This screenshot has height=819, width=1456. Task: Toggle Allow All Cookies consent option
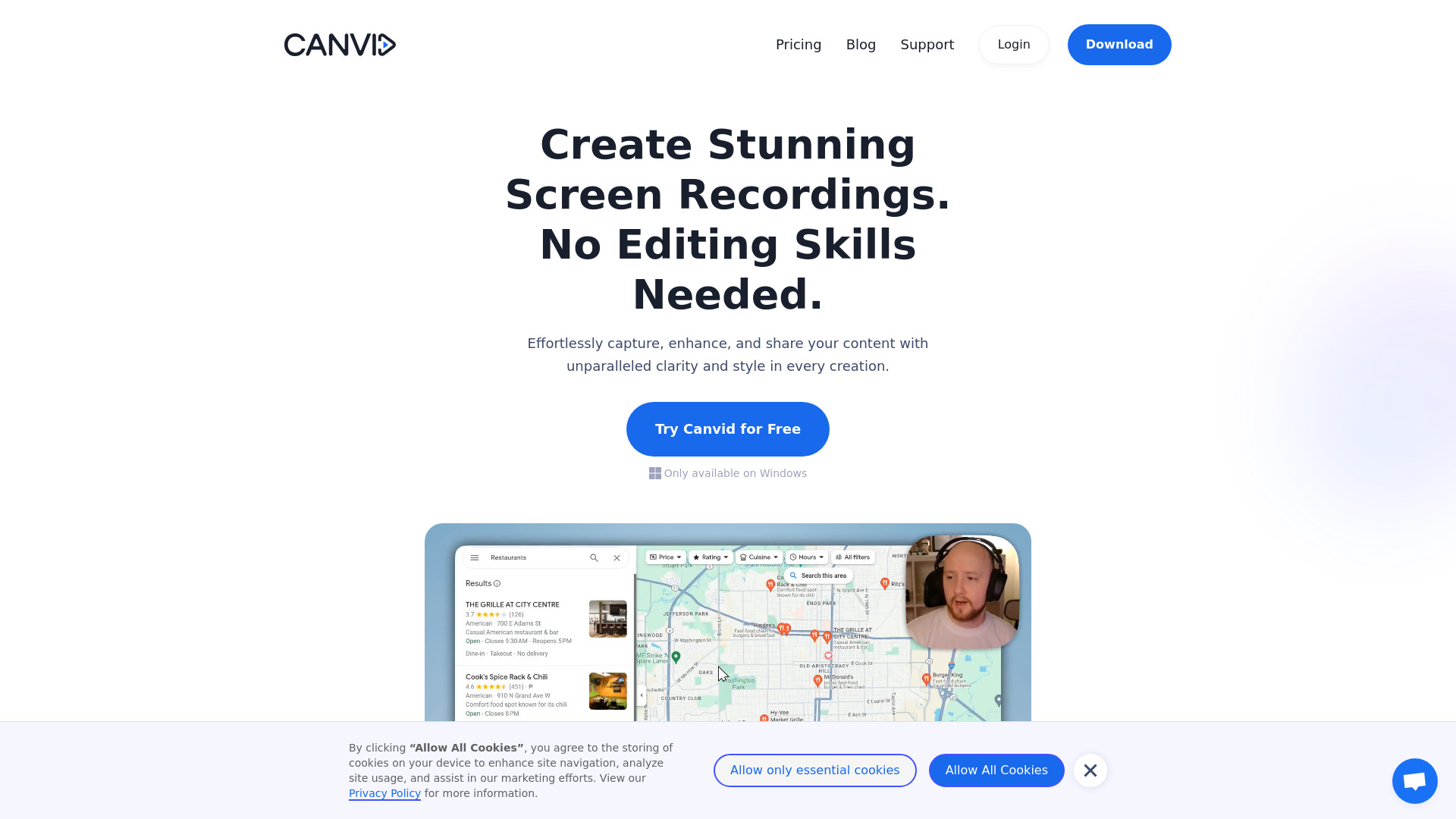(996, 770)
